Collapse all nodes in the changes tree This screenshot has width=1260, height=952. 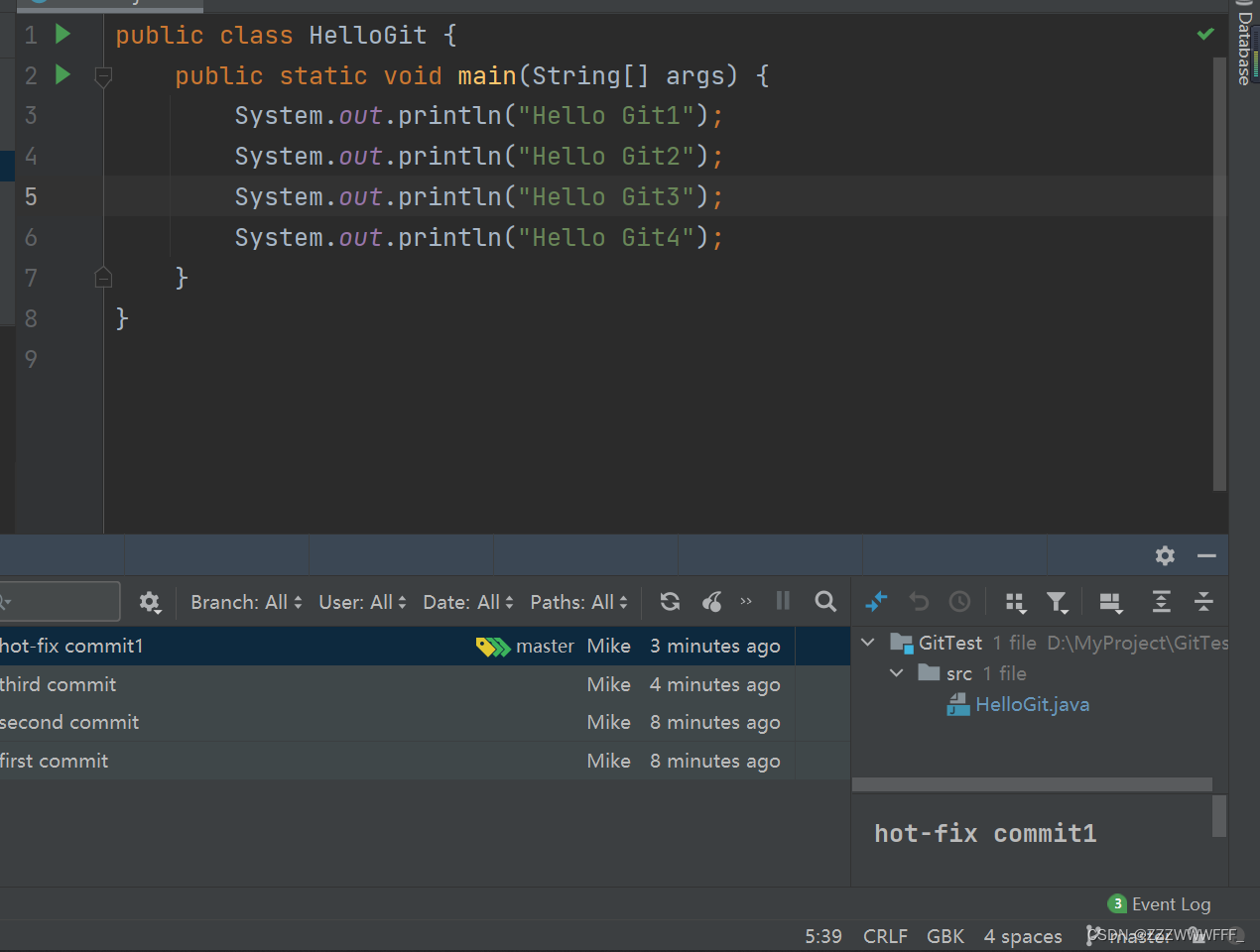click(x=1203, y=601)
